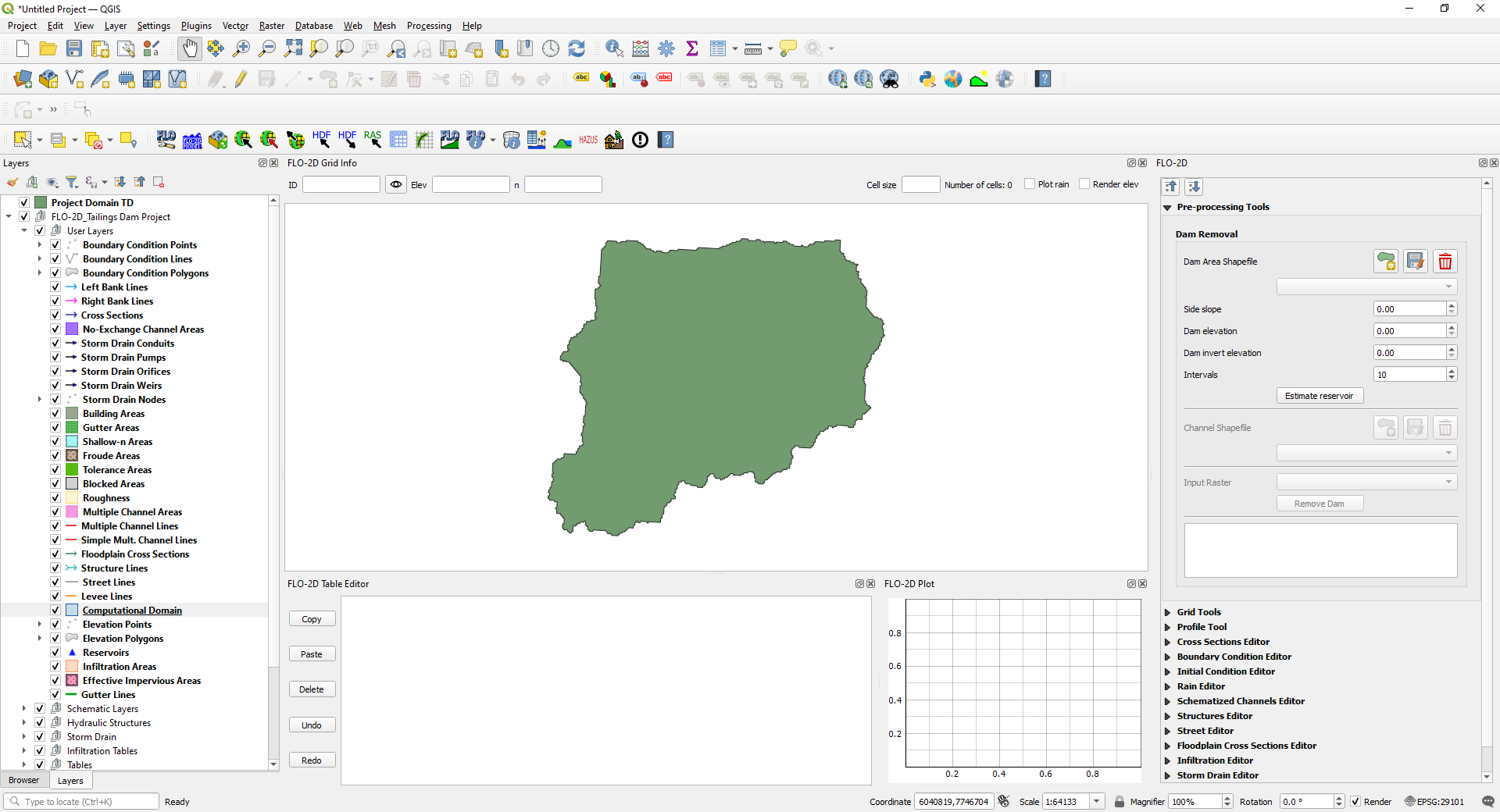Click the eye icon next to ID field
Viewport: 1500px width, 812px height.
(x=396, y=185)
